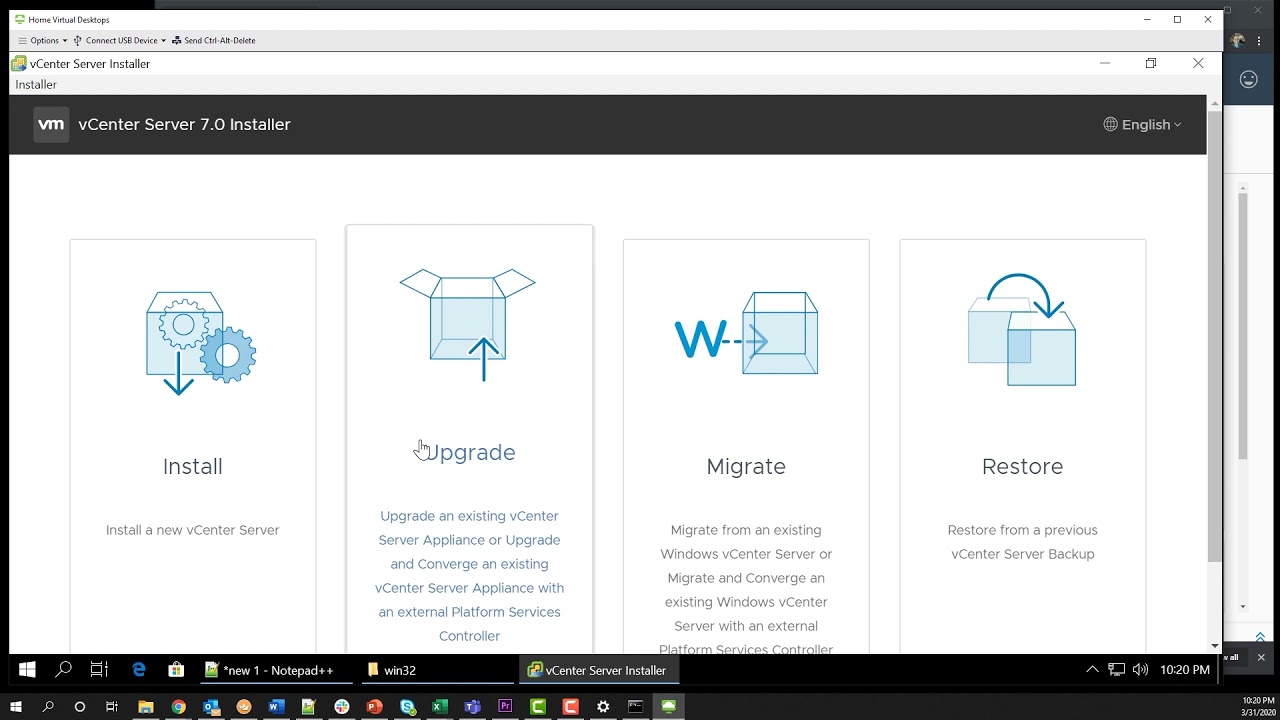Expand the remote system tray hidden icons
The width and height of the screenshot is (1280, 720).
(x=1092, y=670)
